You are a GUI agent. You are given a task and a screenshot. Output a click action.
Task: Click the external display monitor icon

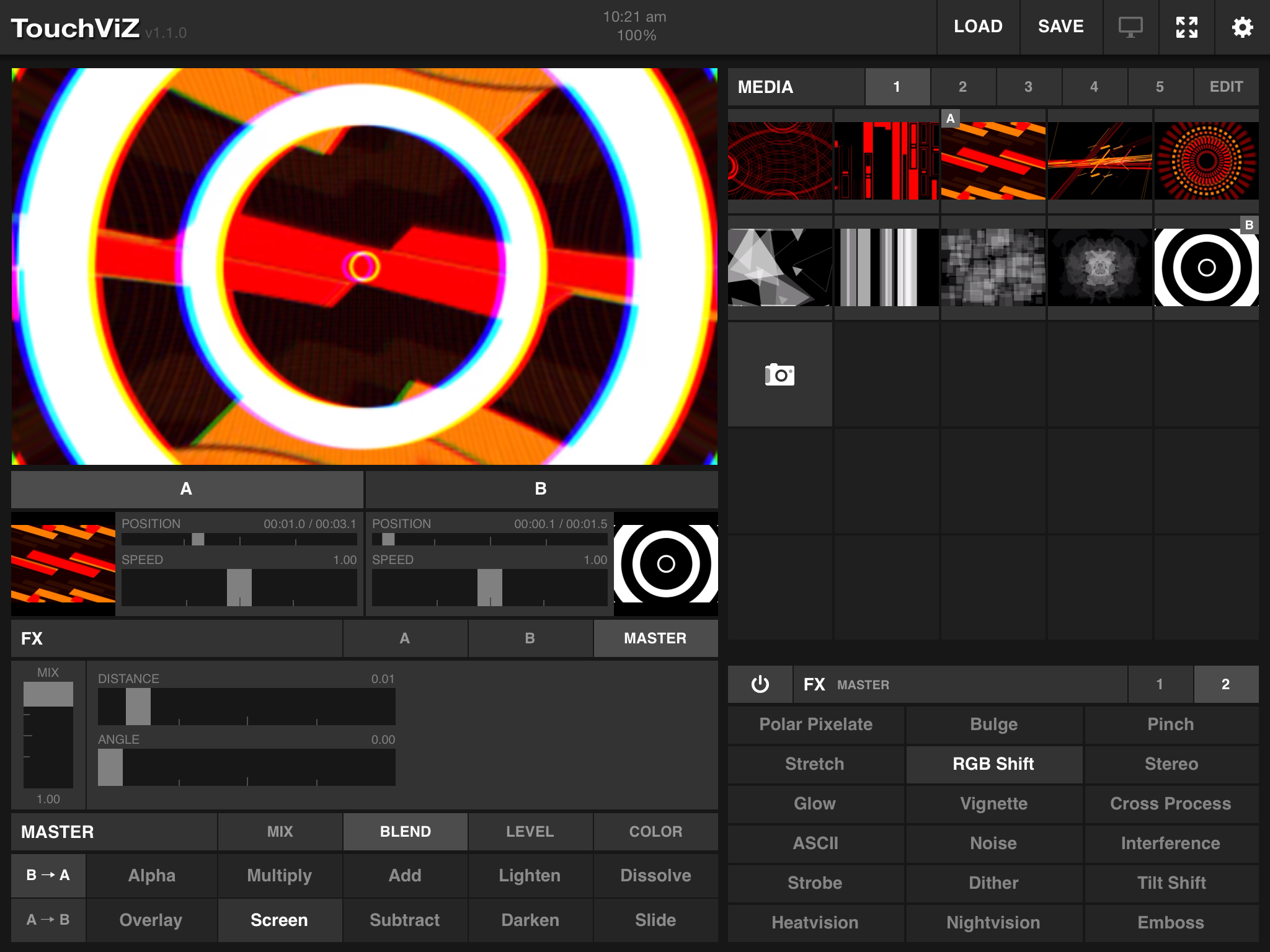[1130, 27]
